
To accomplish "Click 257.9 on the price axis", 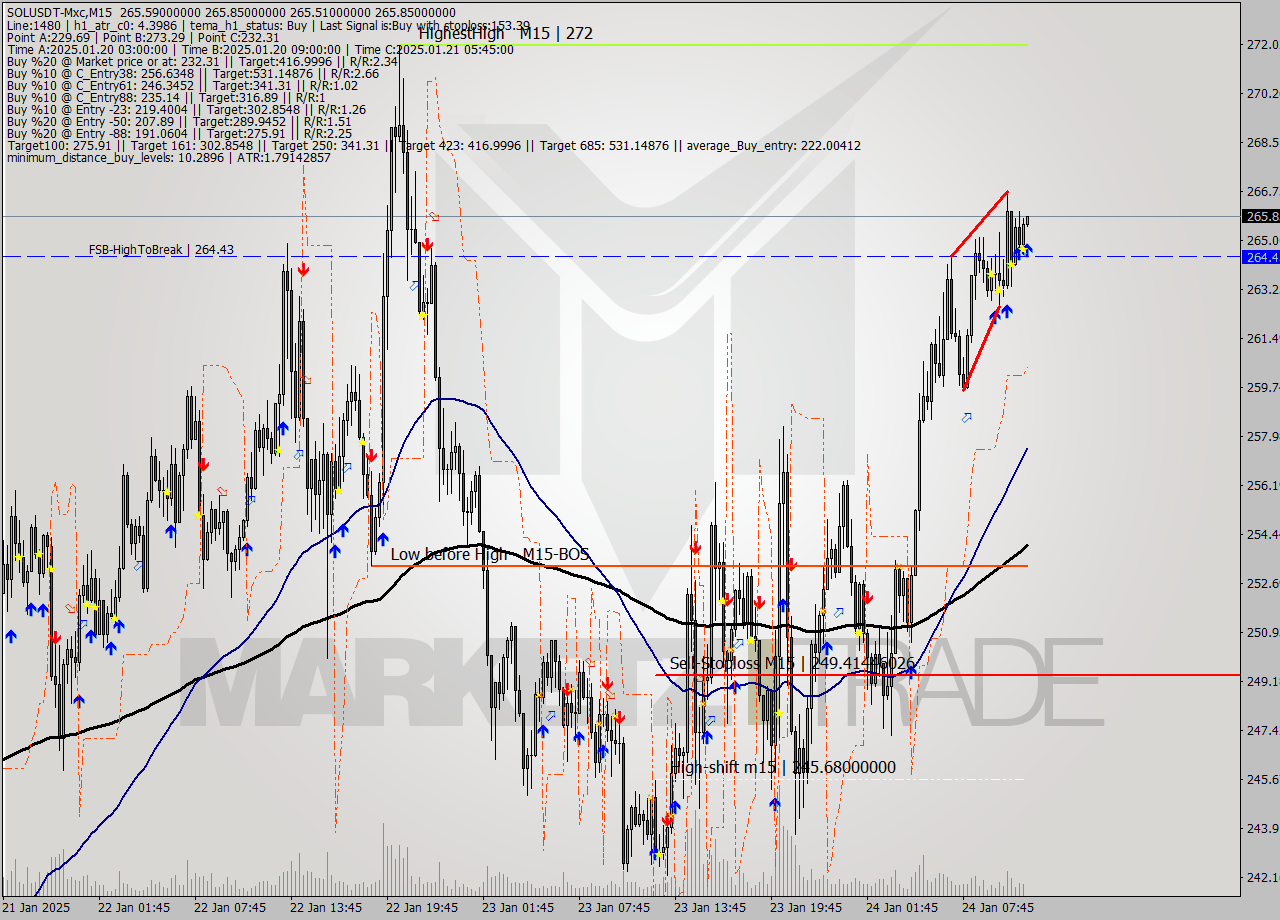I will pyautogui.click(x=1261, y=436).
